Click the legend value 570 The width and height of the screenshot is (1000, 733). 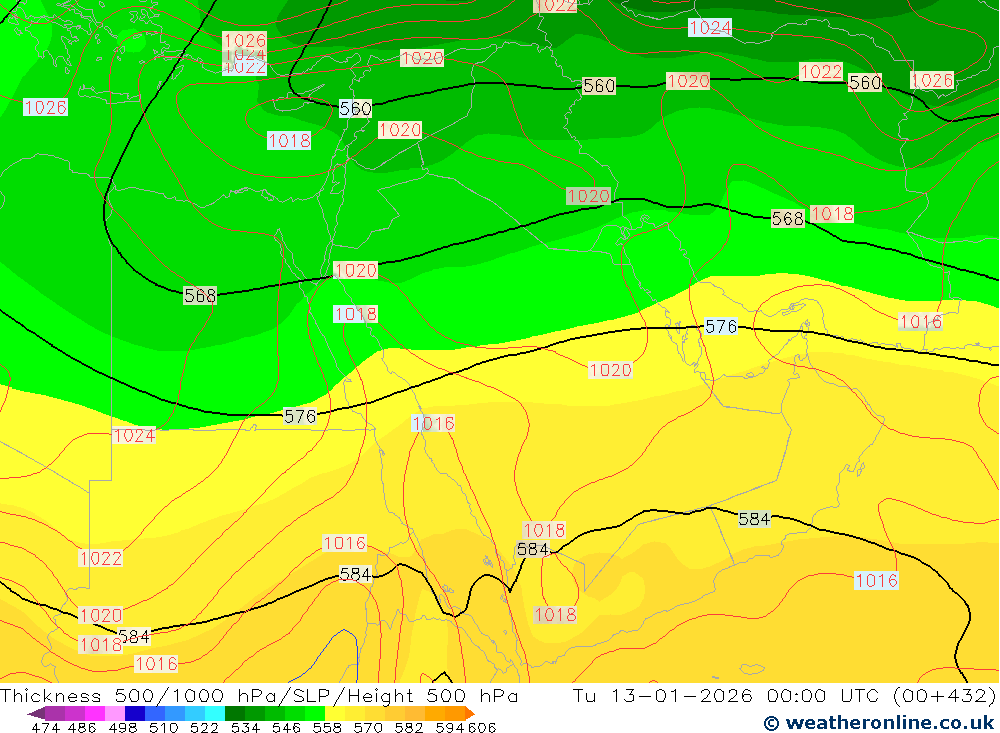[x=368, y=727]
